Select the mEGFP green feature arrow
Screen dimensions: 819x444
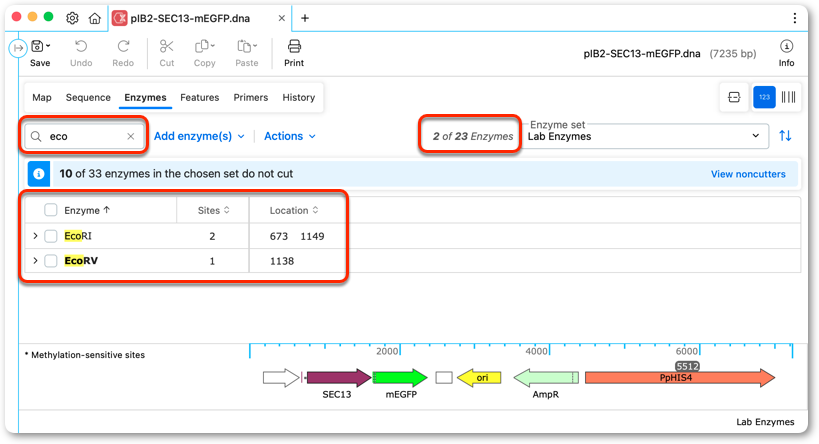click(x=400, y=377)
